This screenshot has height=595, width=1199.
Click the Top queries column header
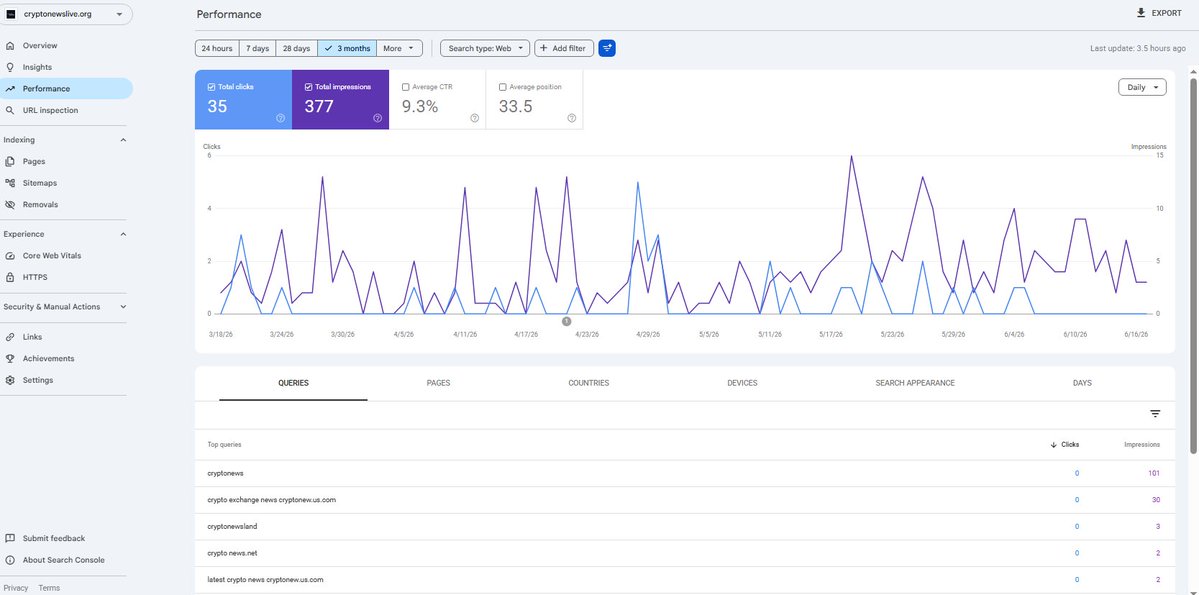[x=224, y=444]
